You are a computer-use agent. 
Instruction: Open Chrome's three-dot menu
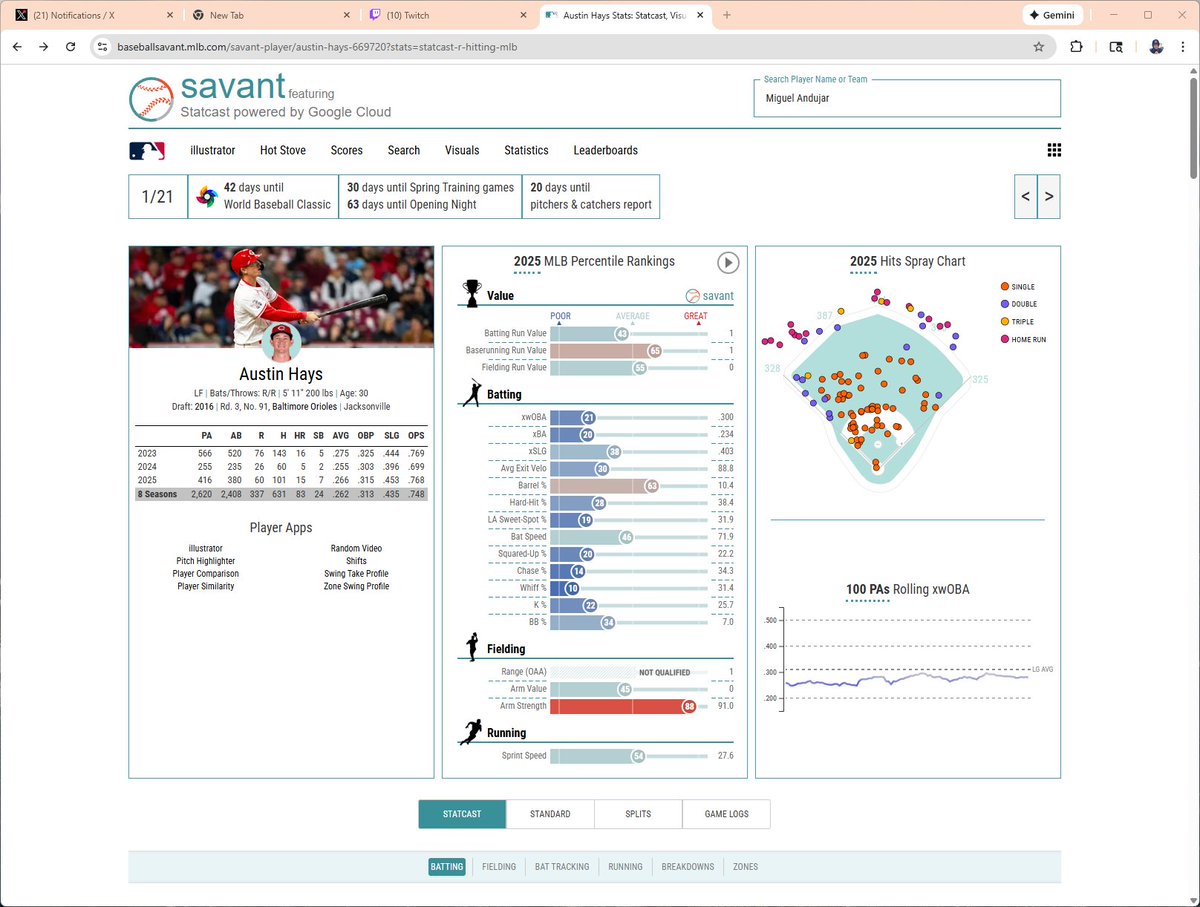pyautogui.click(x=1183, y=47)
